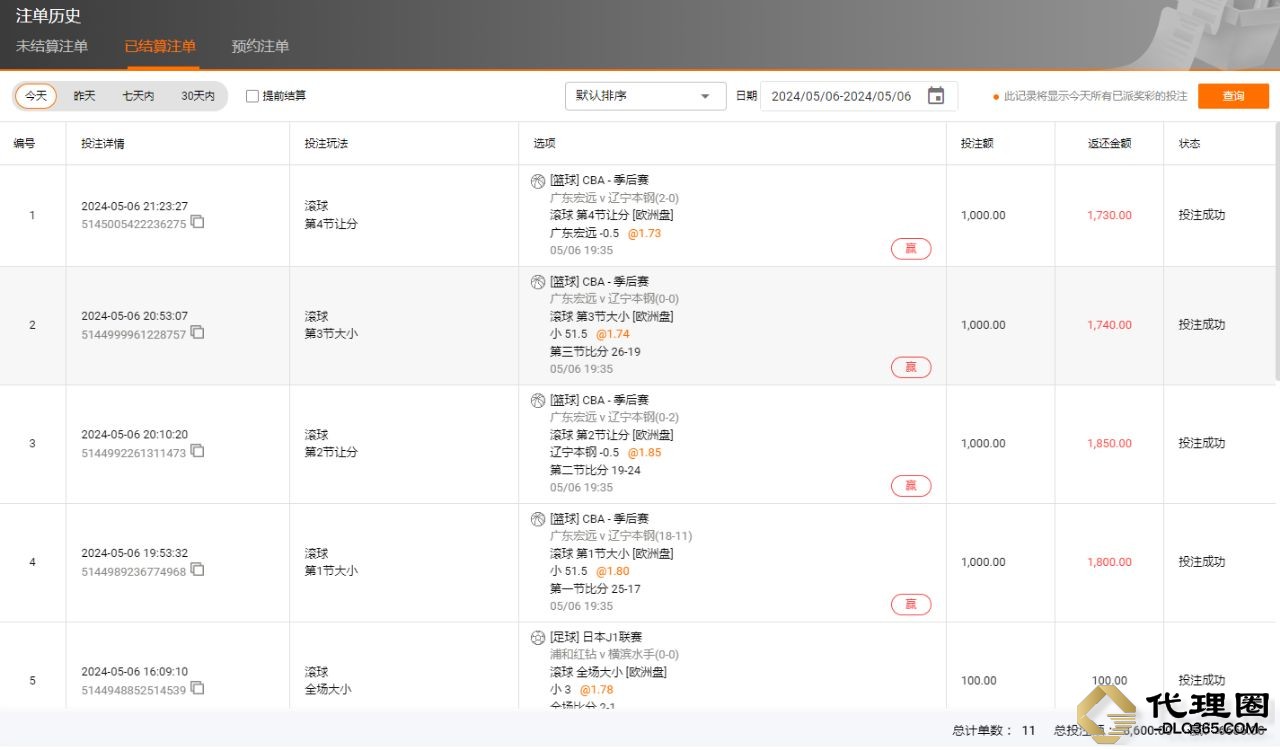Click the orange 查询 button

(1233, 96)
